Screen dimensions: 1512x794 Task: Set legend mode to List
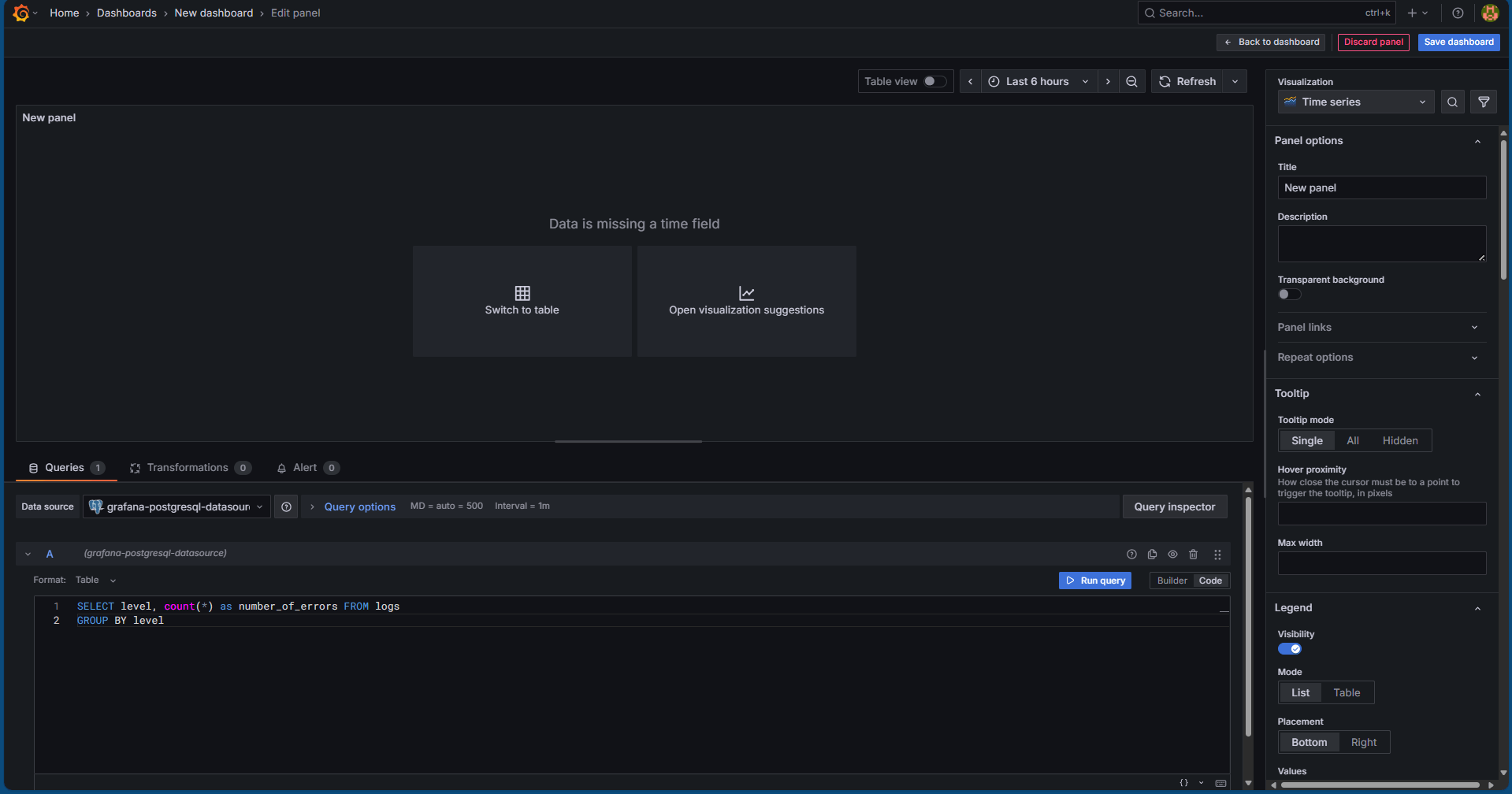coord(1300,692)
